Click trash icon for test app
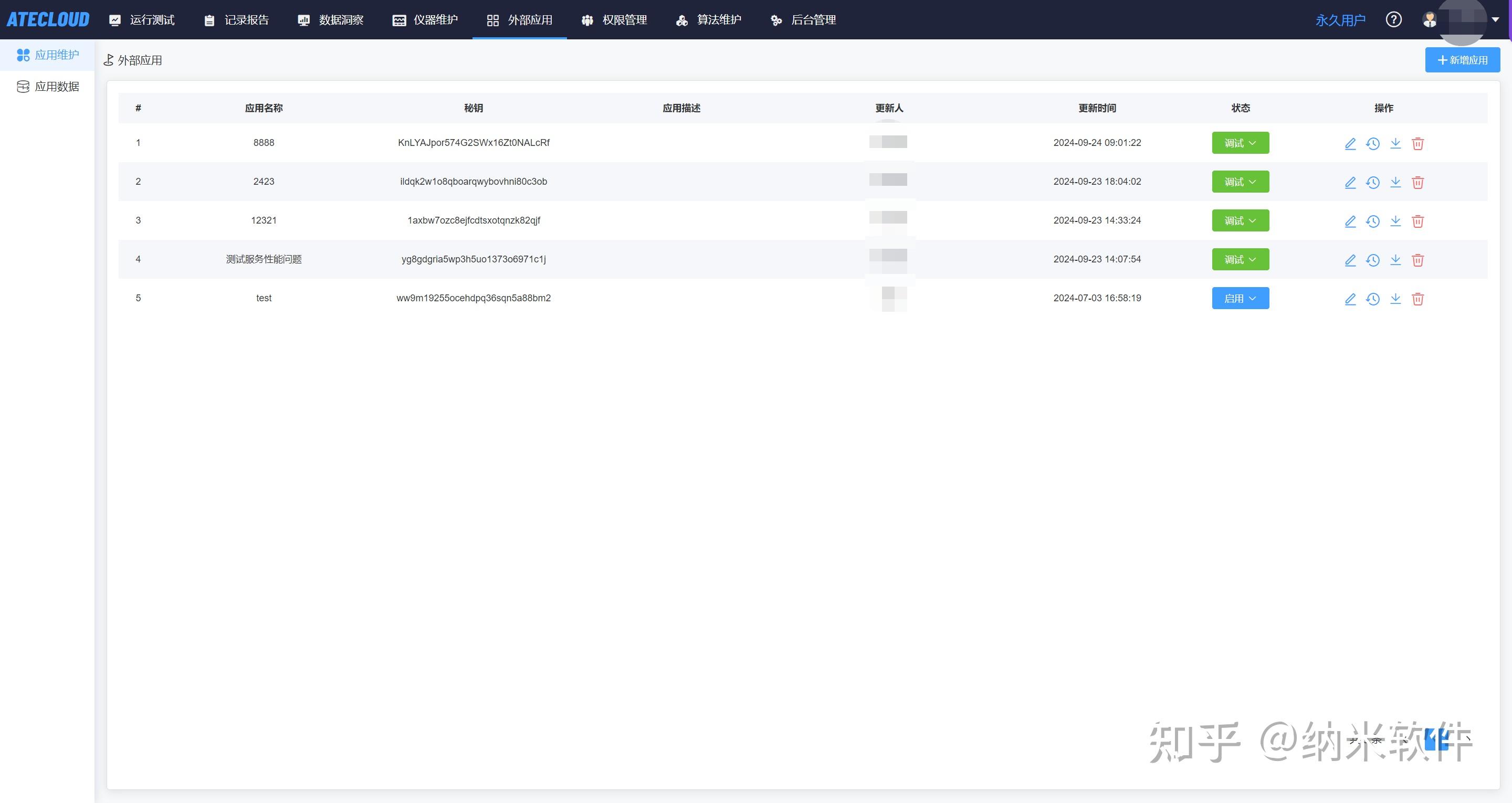 (x=1417, y=298)
